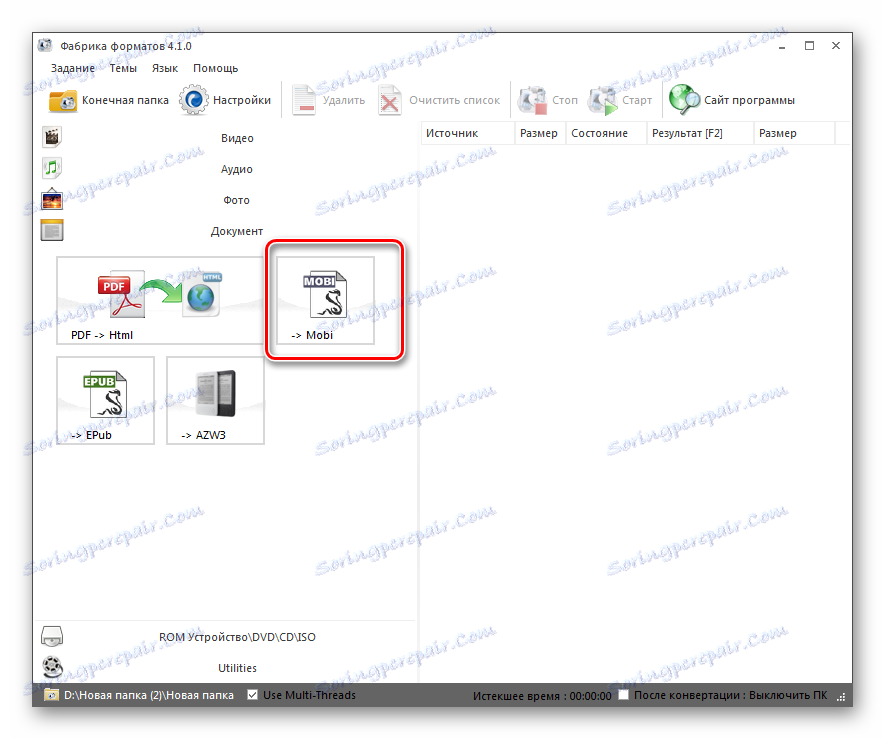Click the Utilities film reel icon

[x=52, y=667]
